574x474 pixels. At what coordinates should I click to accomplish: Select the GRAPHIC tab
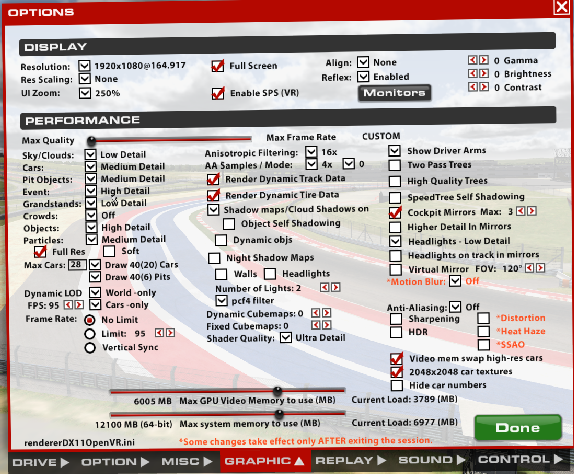(x=265, y=461)
